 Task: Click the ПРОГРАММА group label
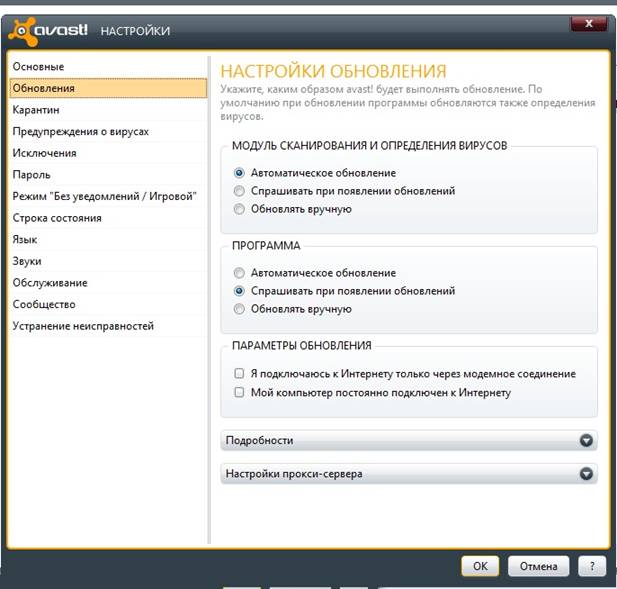point(266,246)
